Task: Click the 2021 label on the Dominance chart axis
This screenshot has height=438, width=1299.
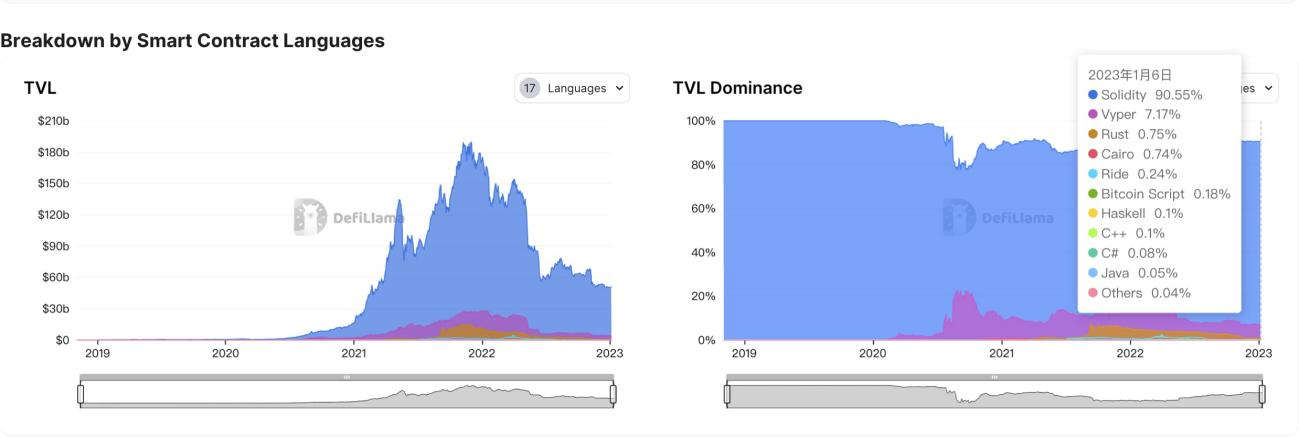Action: coord(1001,353)
